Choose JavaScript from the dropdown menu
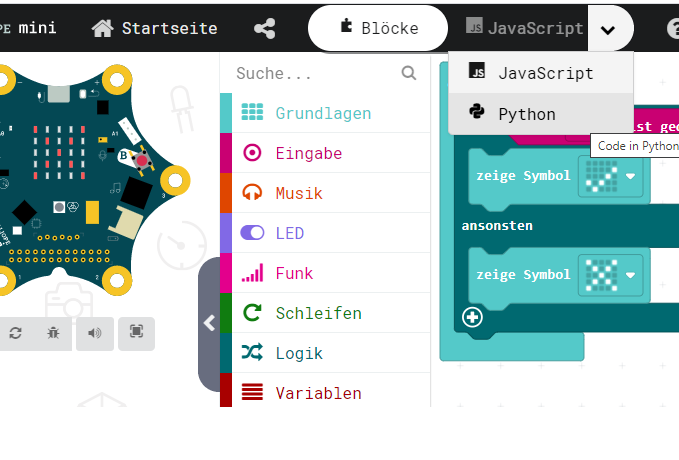Viewport: 679px width, 460px height. [545, 73]
